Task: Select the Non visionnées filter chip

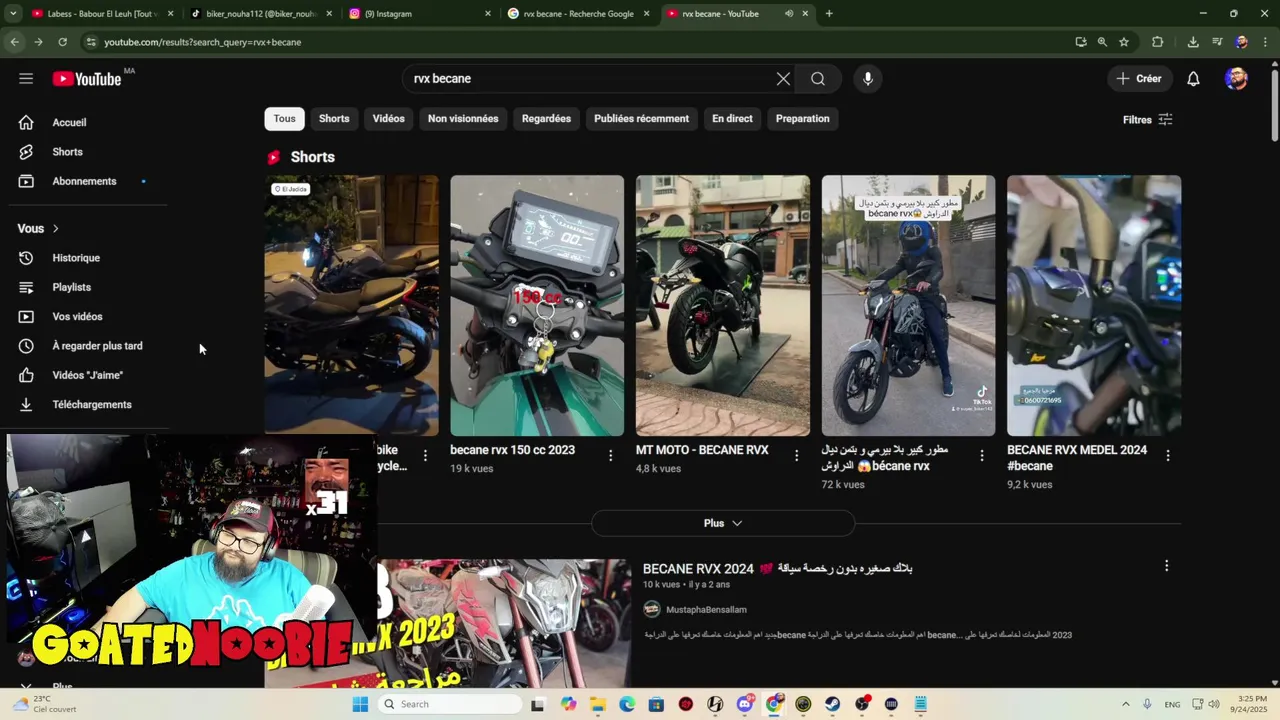Action: 463,118
